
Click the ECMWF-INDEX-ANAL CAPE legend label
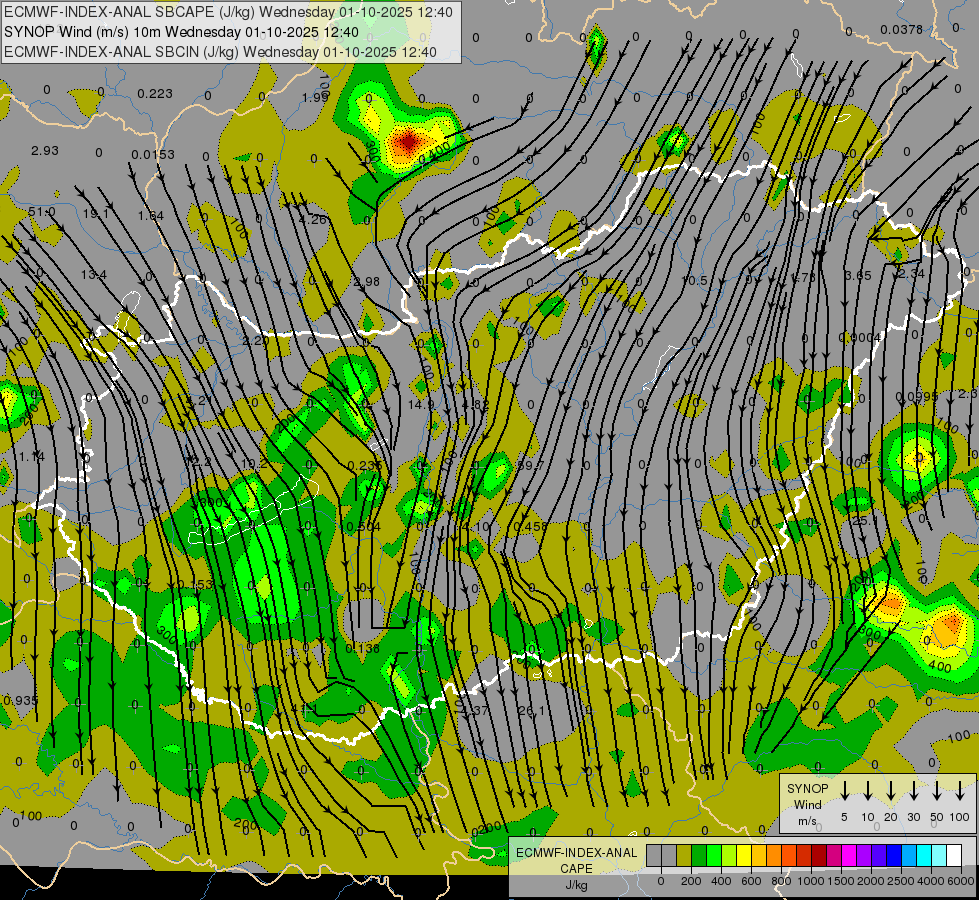576,860
